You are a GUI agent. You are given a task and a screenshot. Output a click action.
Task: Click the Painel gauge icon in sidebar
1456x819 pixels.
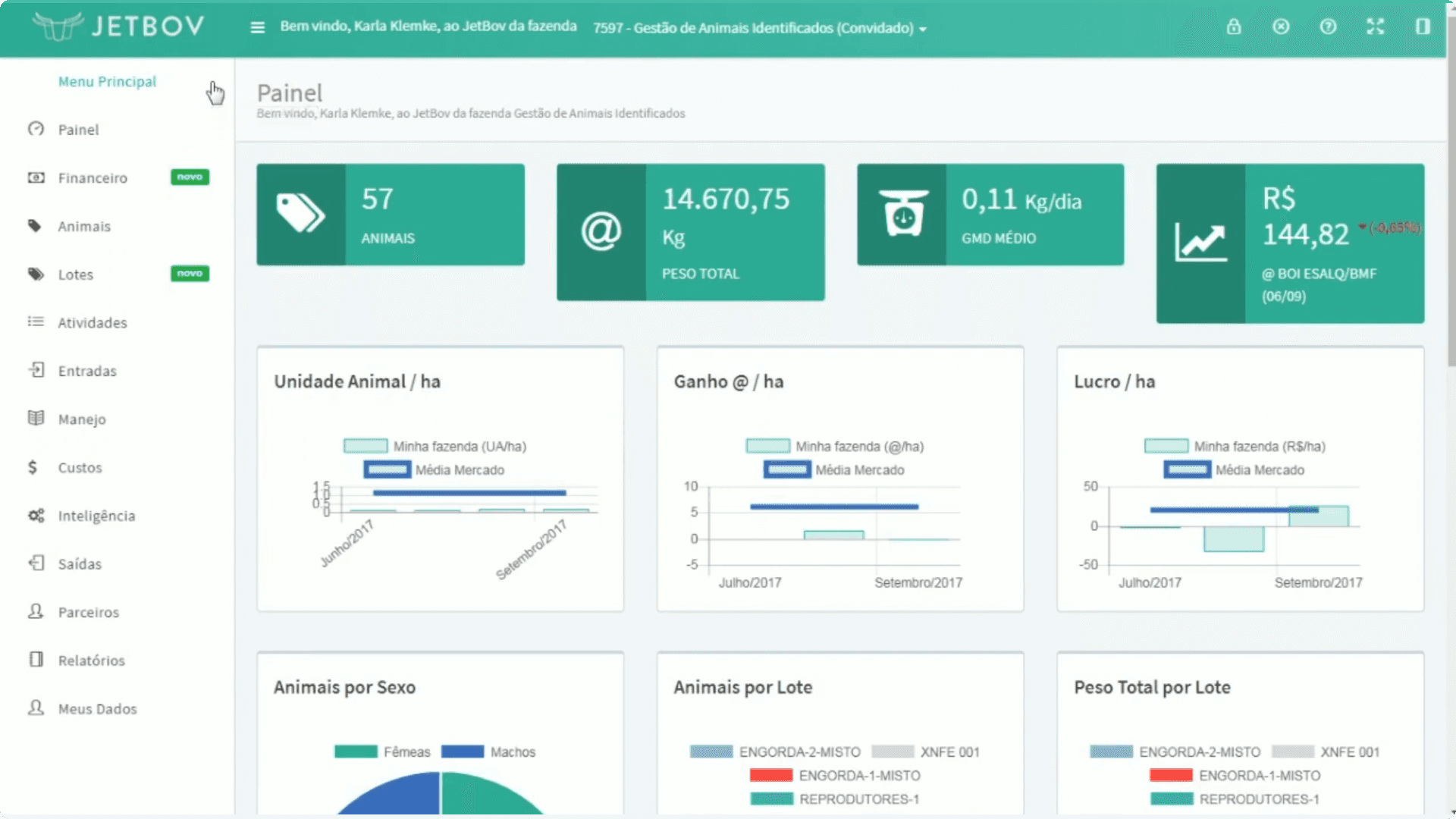pos(36,129)
